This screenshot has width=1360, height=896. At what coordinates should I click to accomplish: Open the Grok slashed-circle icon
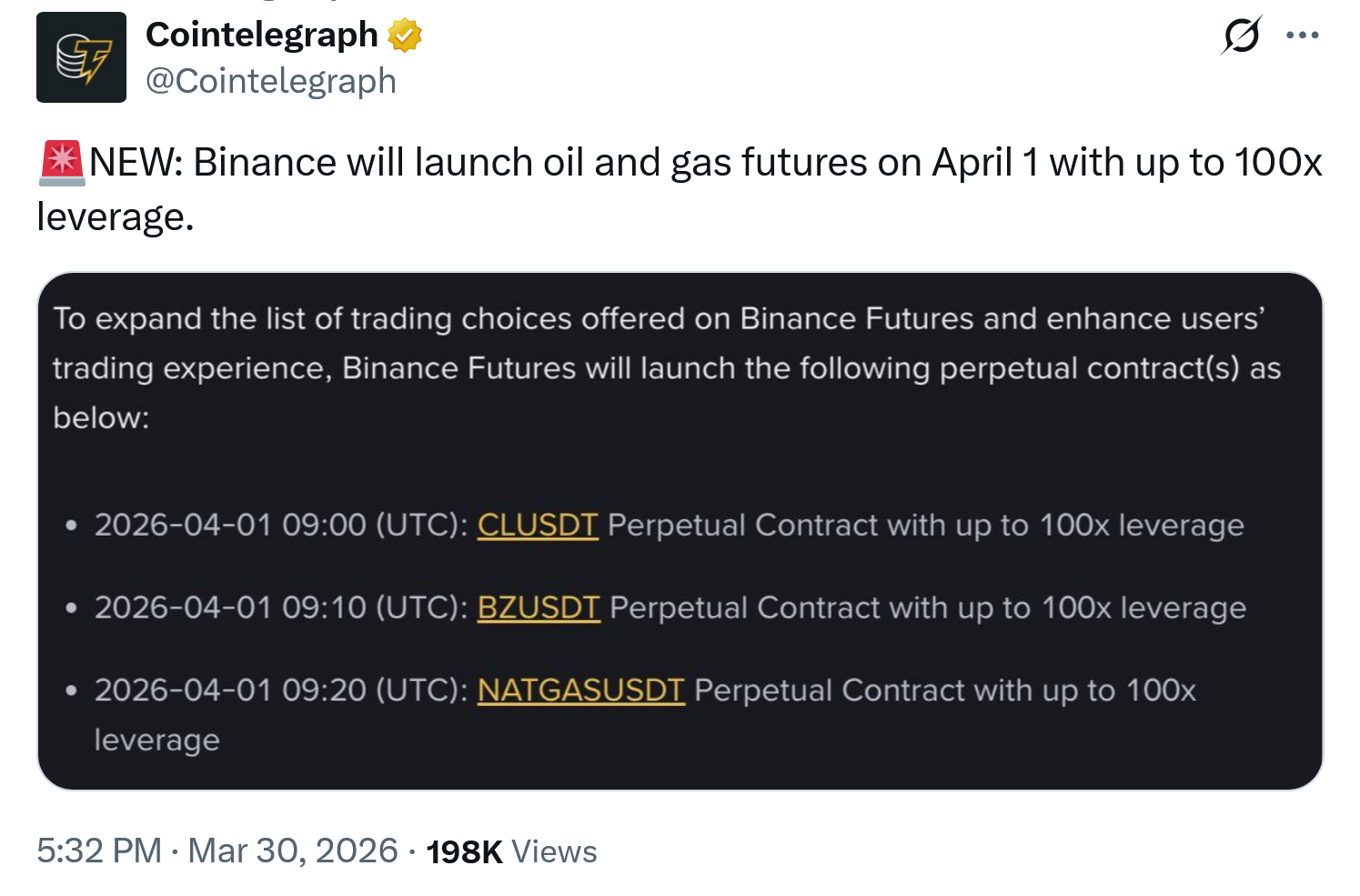click(1241, 35)
